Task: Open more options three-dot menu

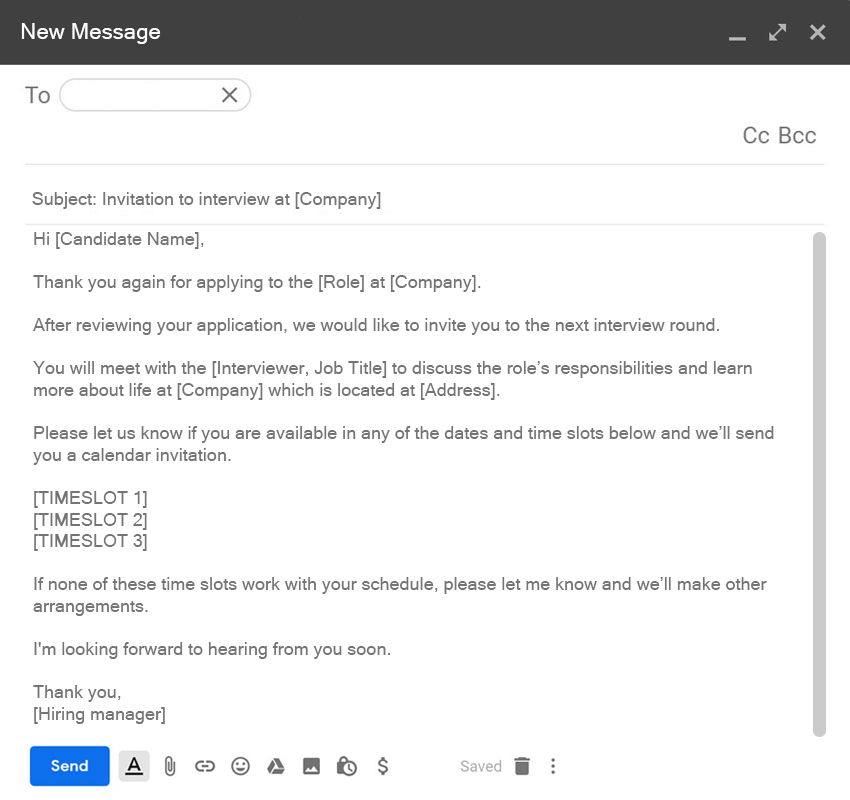Action: tap(553, 766)
